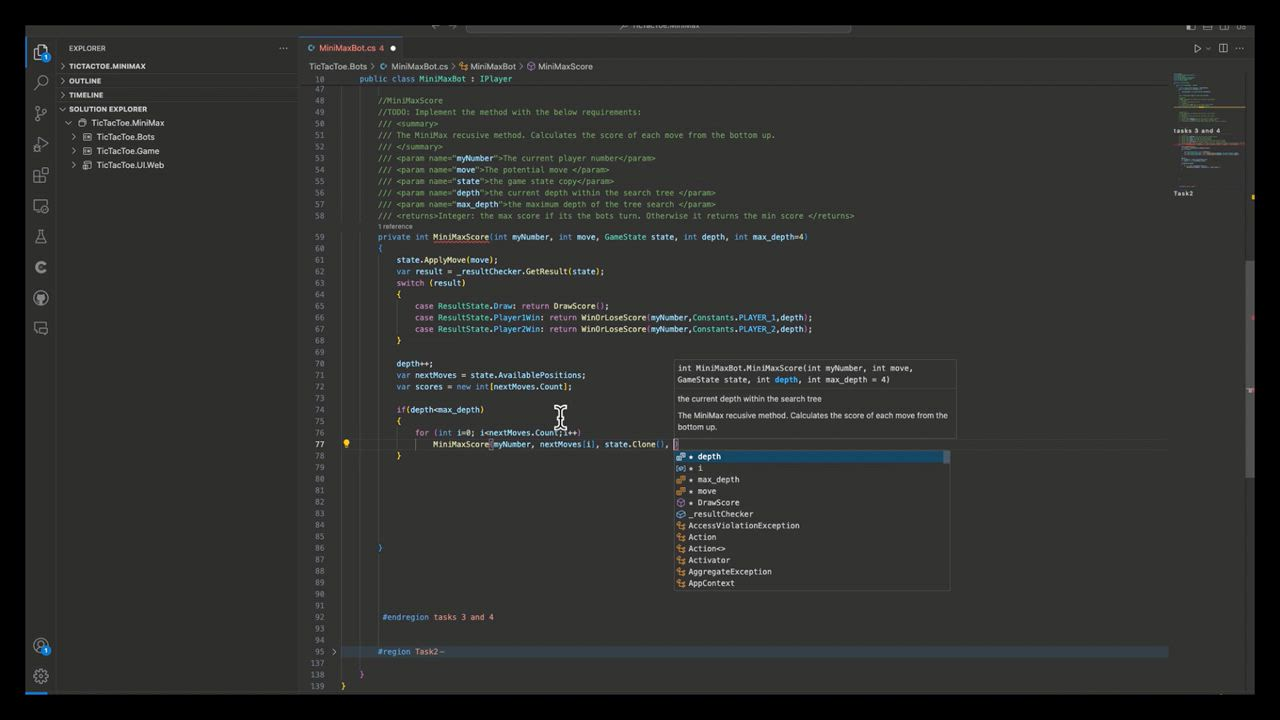Run the current file with play button
The width and height of the screenshot is (1280, 720).
click(x=1197, y=48)
